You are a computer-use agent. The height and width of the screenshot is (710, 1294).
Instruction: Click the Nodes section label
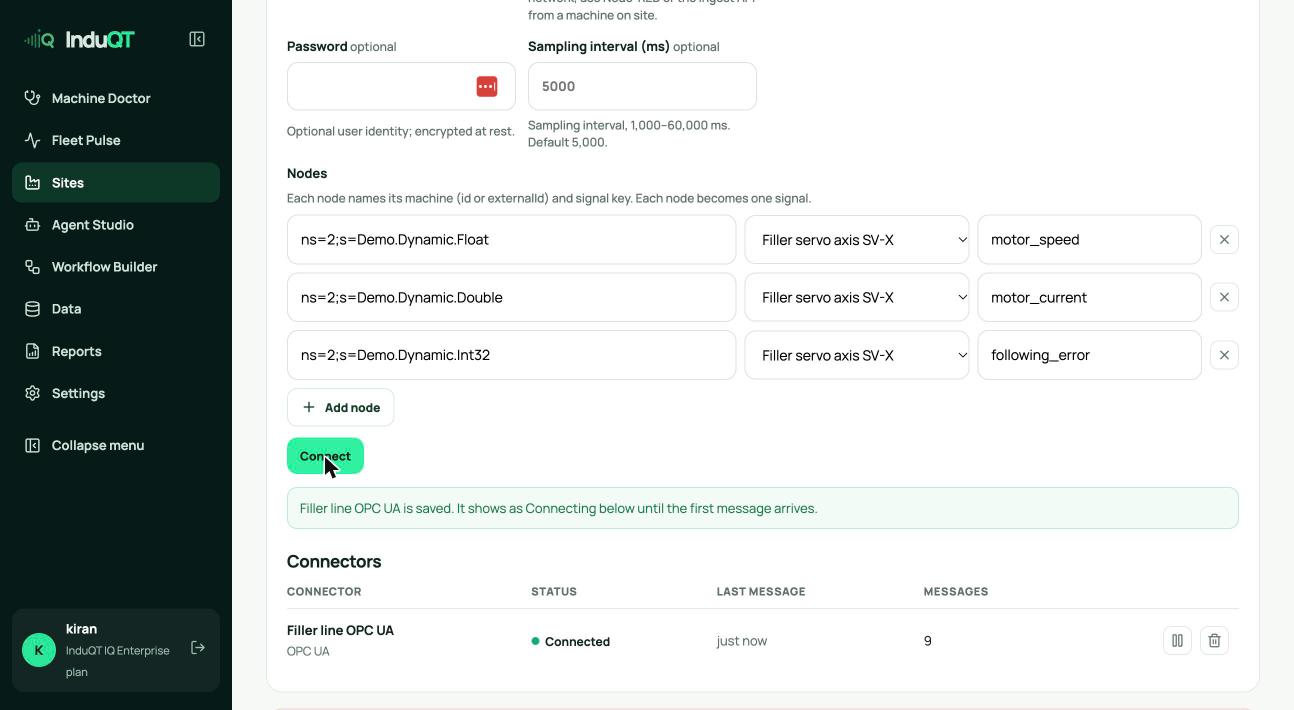307,173
